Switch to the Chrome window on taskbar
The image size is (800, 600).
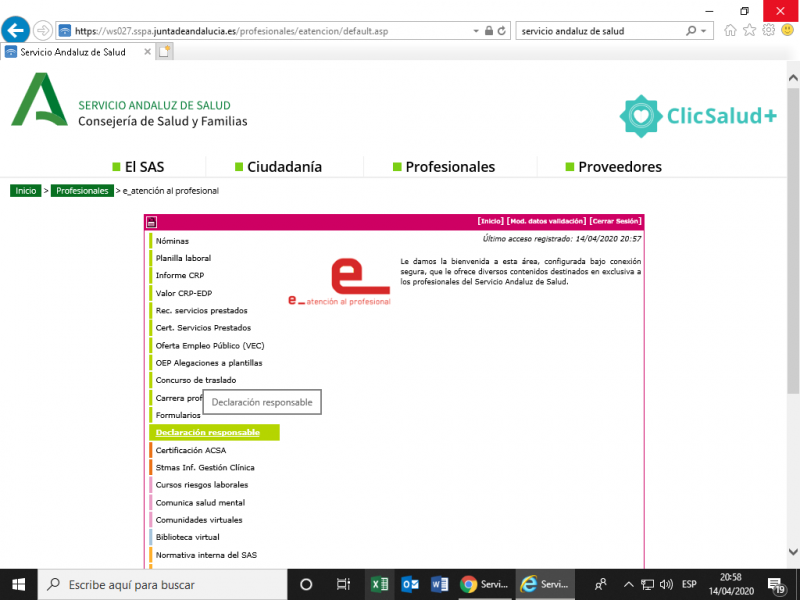point(484,585)
